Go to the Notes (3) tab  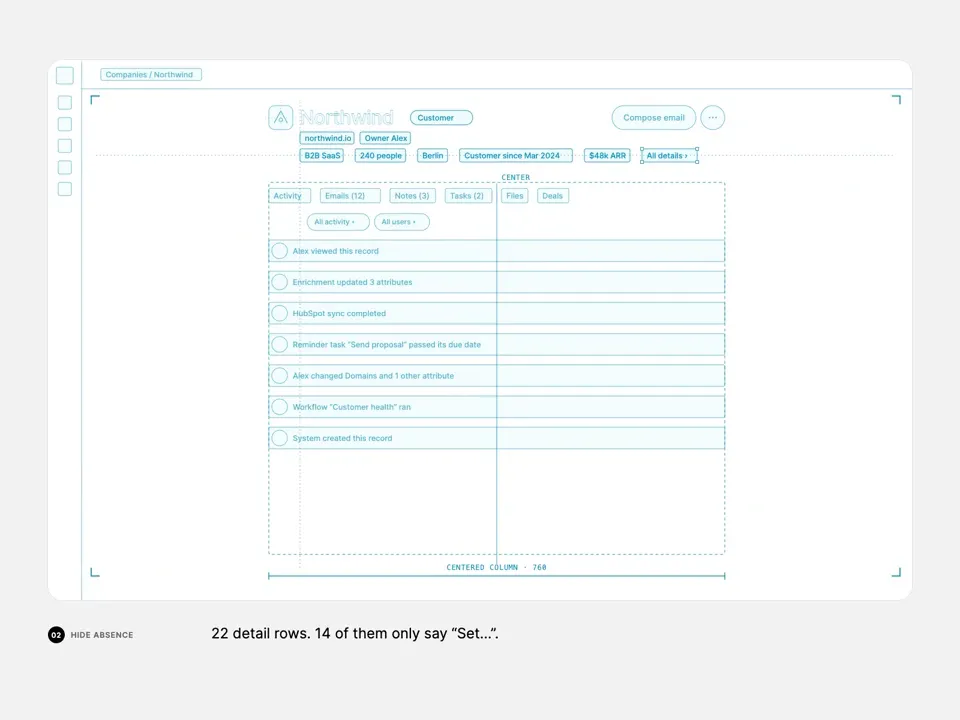[x=413, y=196]
